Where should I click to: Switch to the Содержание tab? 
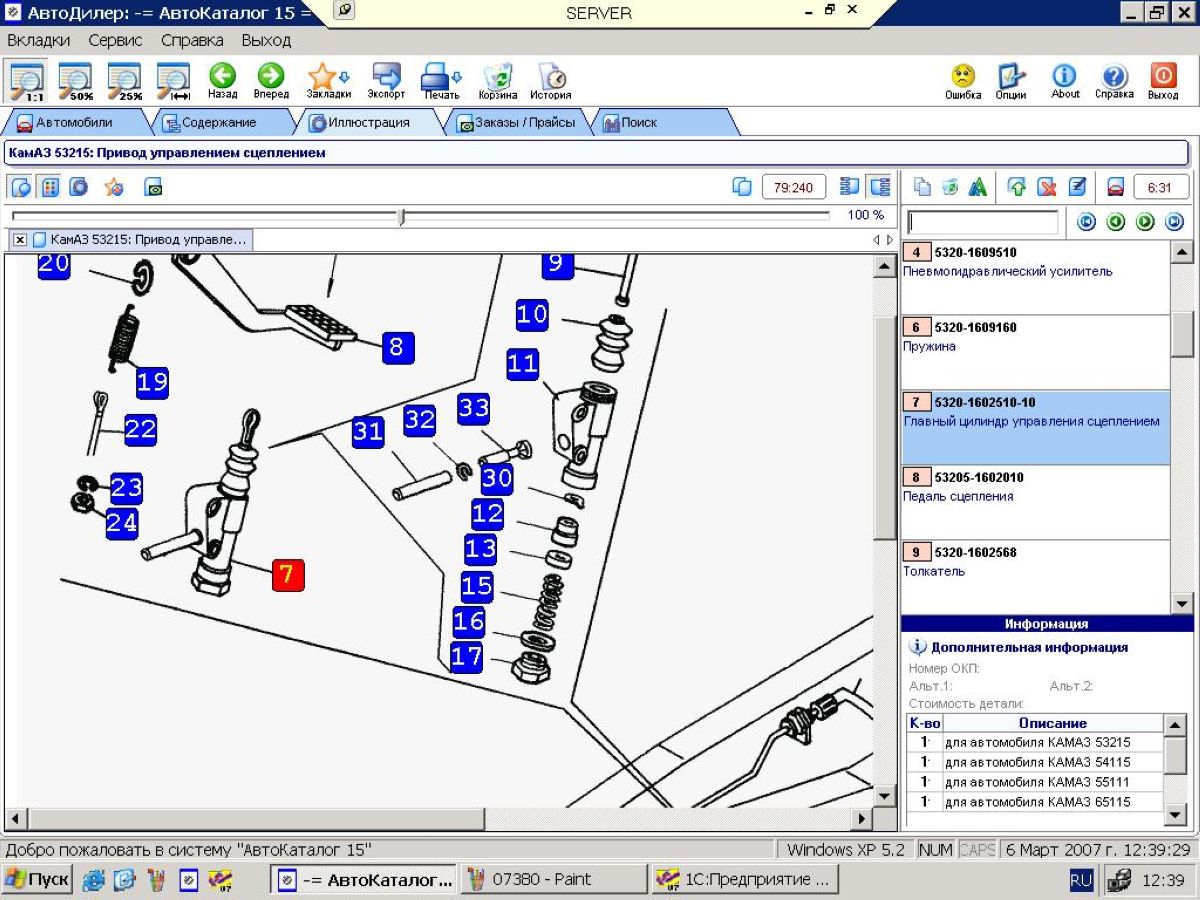[218, 123]
